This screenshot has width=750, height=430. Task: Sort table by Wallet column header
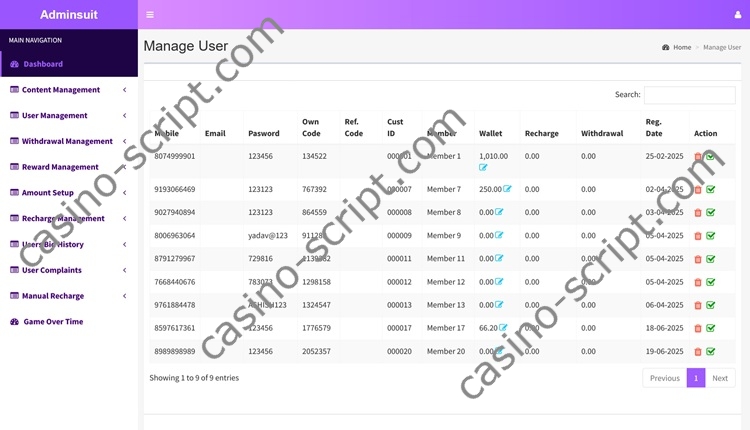tap(491, 133)
